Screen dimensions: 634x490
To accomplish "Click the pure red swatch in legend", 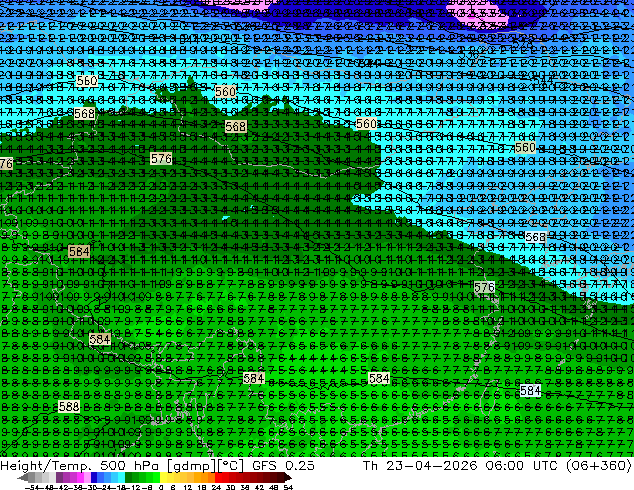I will click(x=218, y=477).
